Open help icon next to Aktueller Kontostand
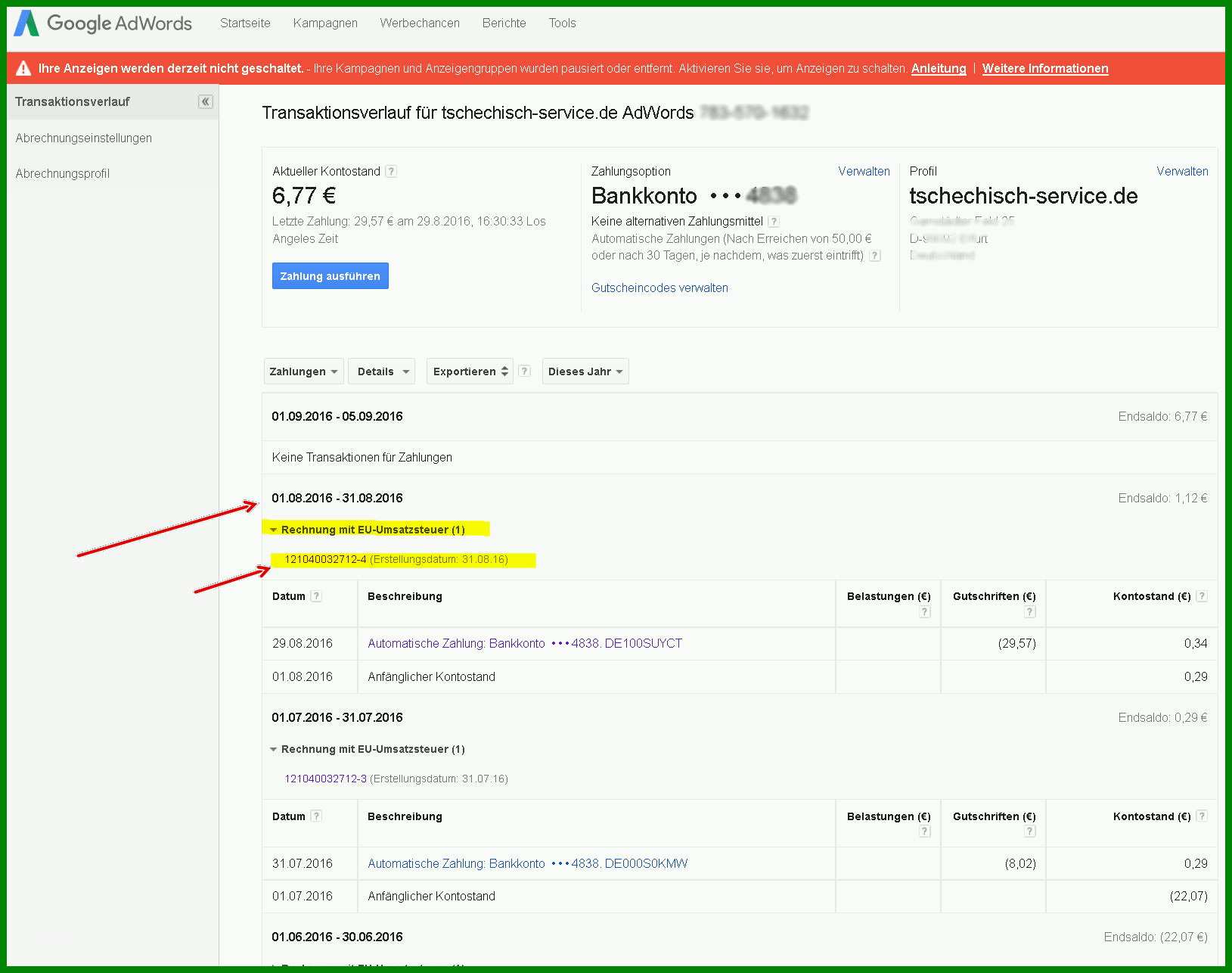The image size is (1232, 973). click(x=391, y=171)
